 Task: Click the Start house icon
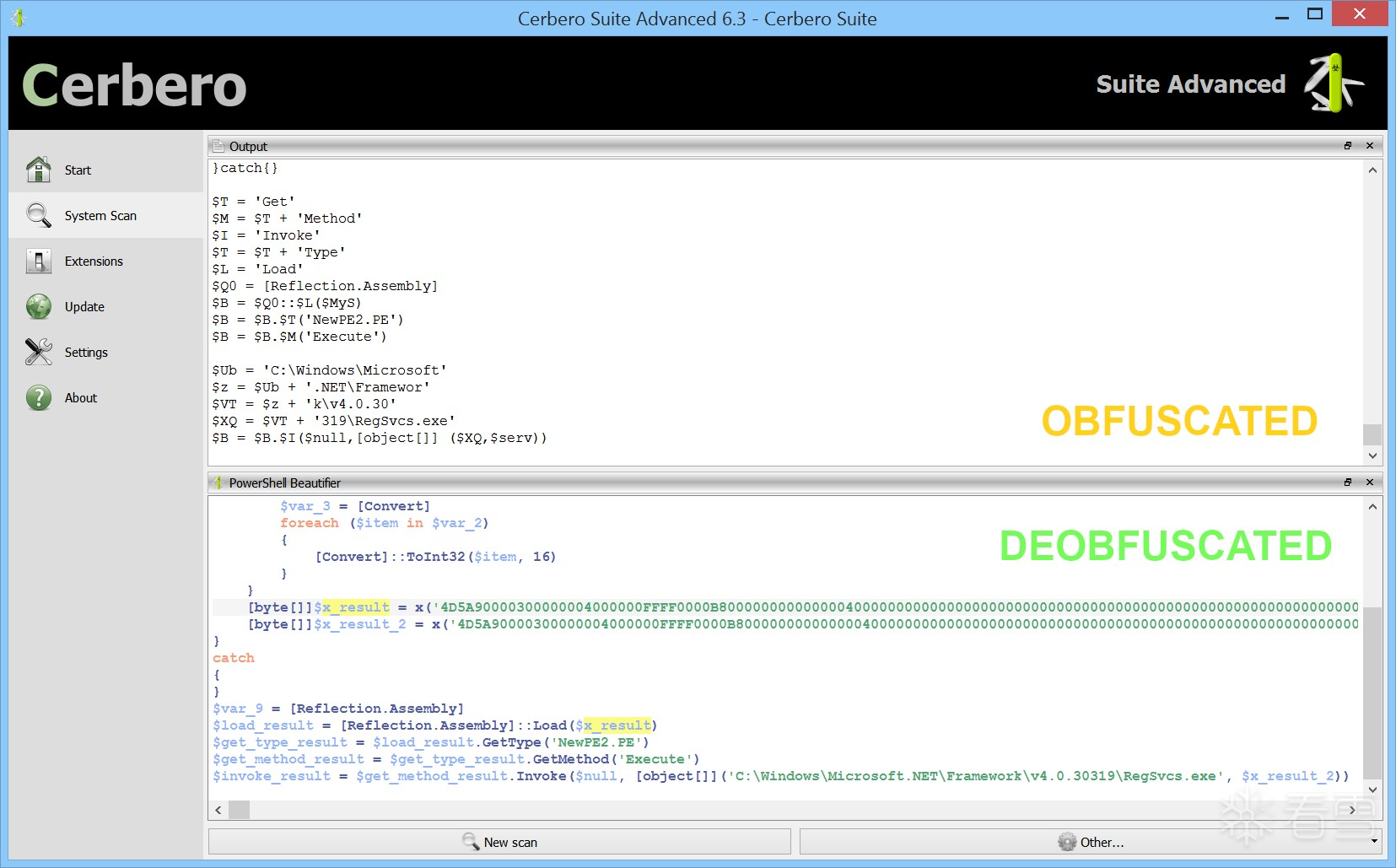pyautogui.click(x=39, y=170)
